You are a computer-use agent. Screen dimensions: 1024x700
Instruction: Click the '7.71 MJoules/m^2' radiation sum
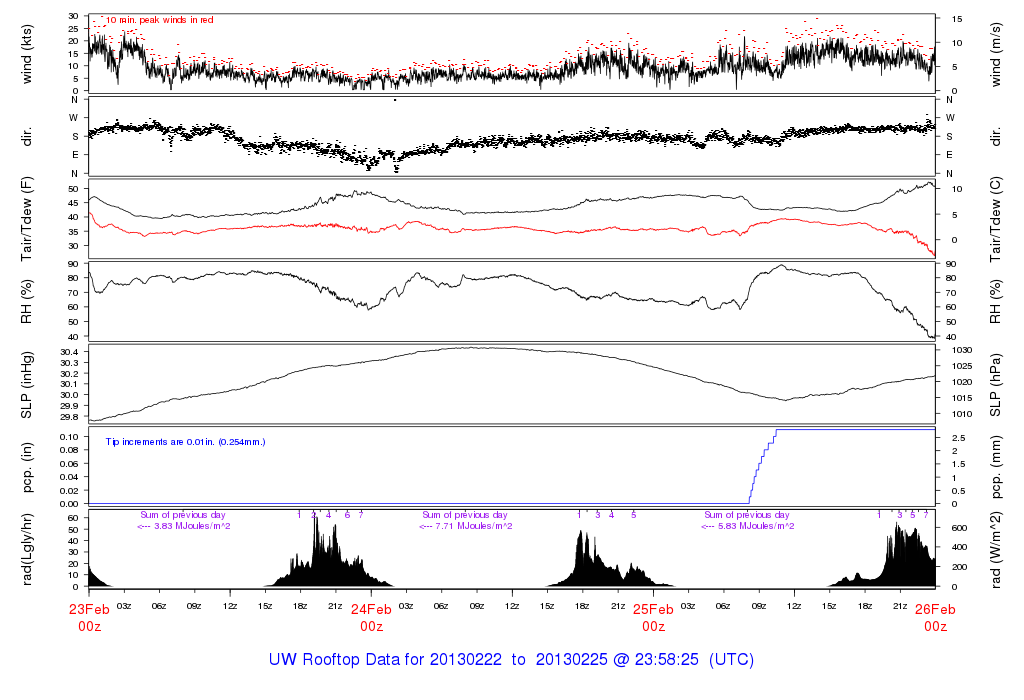474,526
